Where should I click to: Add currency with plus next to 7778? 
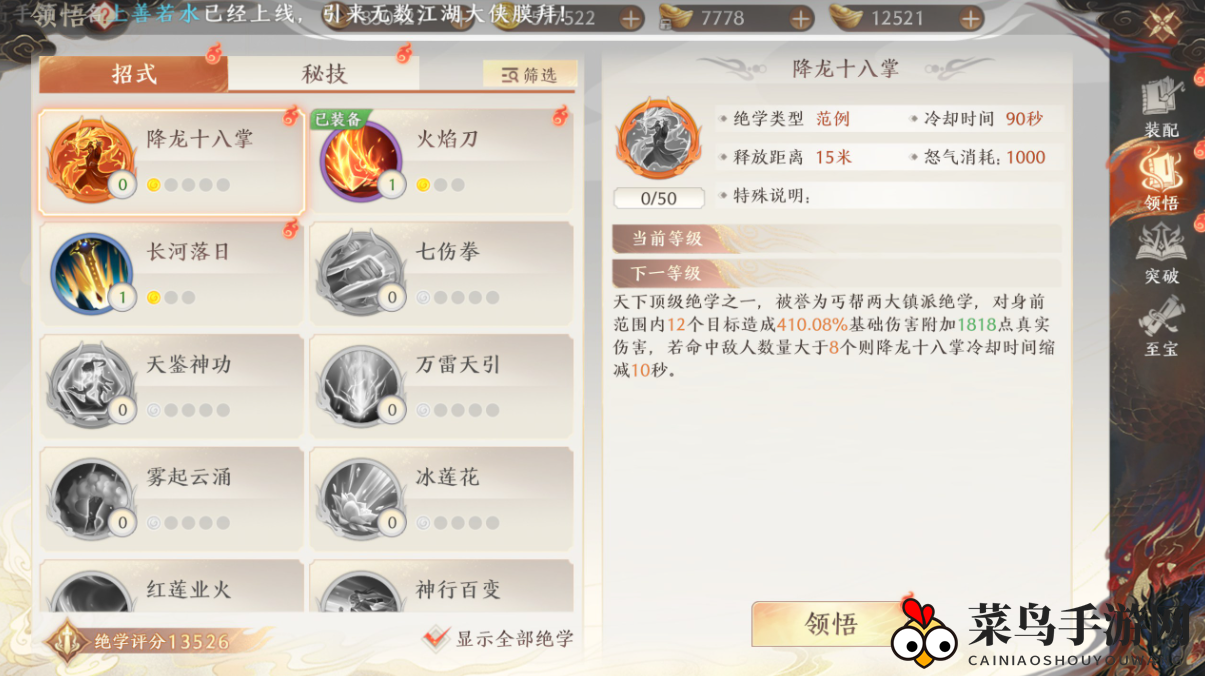pos(801,18)
